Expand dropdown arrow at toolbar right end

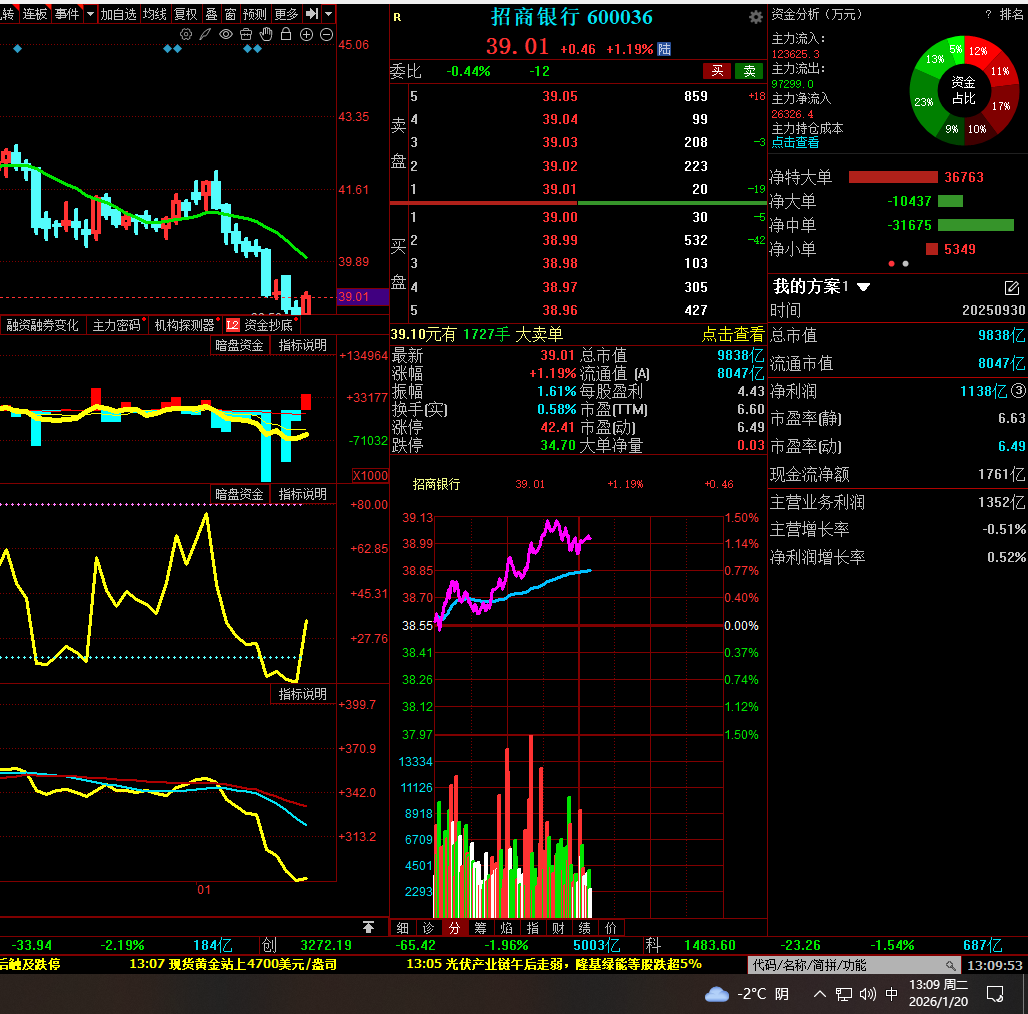click(x=328, y=14)
